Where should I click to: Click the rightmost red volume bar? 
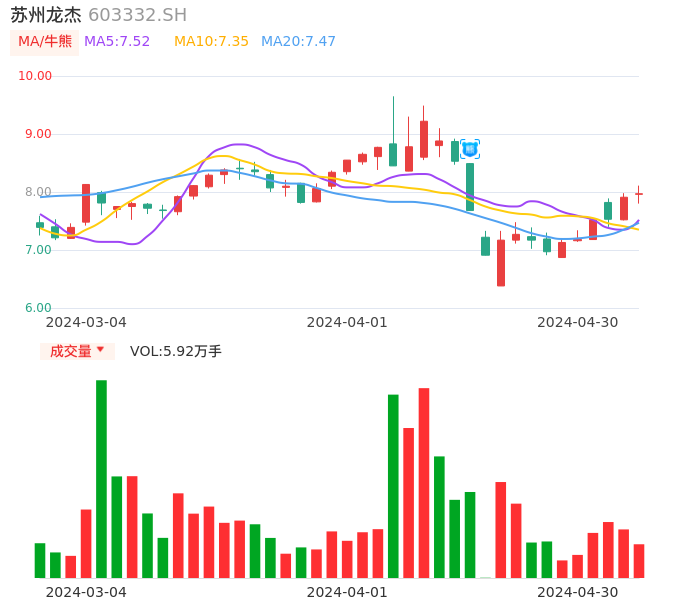639,561
